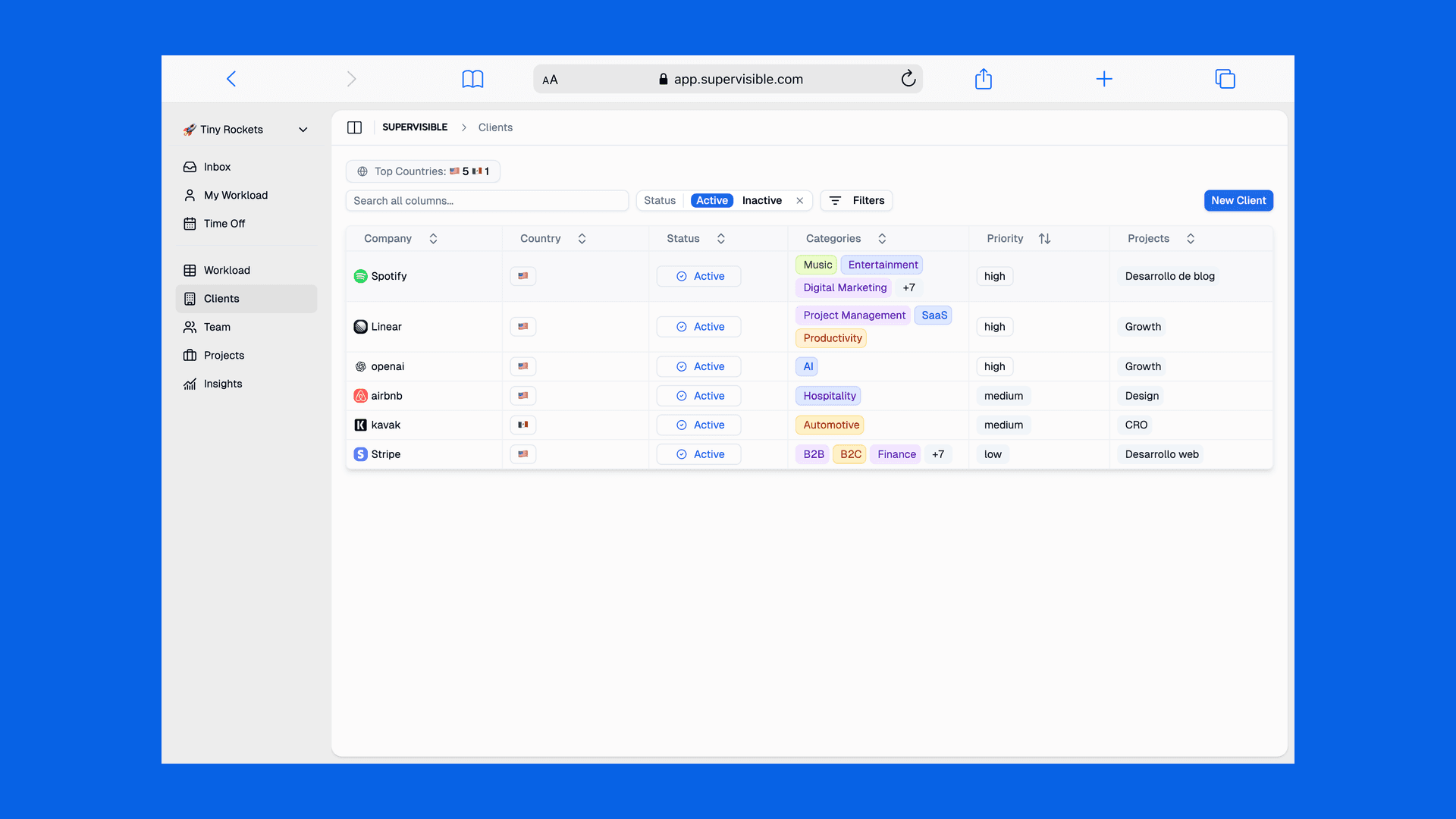Image resolution: width=1456 pixels, height=819 pixels.
Task: Toggle the Inactive status filter chip
Action: click(761, 201)
